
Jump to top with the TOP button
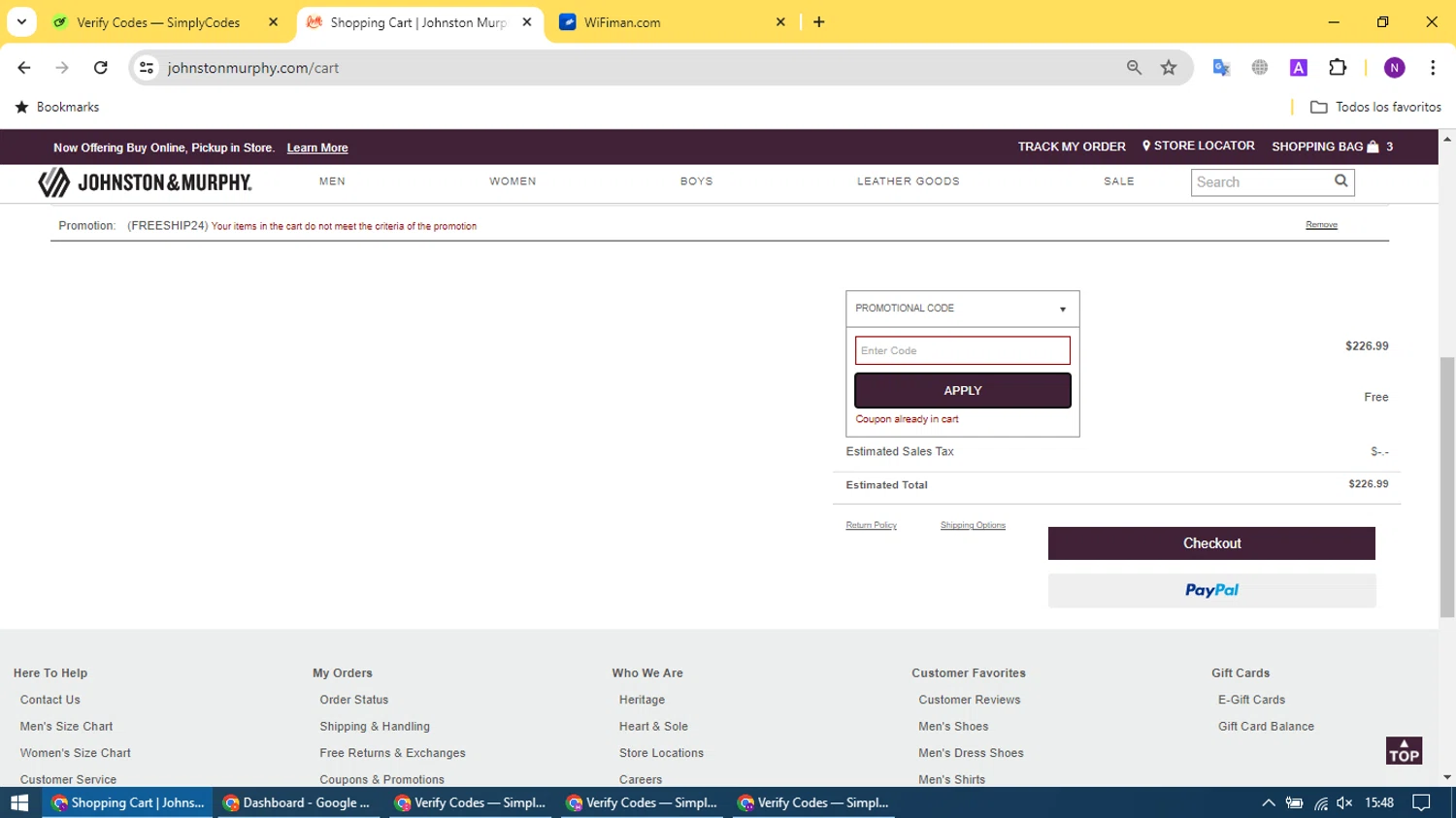(x=1404, y=751)
